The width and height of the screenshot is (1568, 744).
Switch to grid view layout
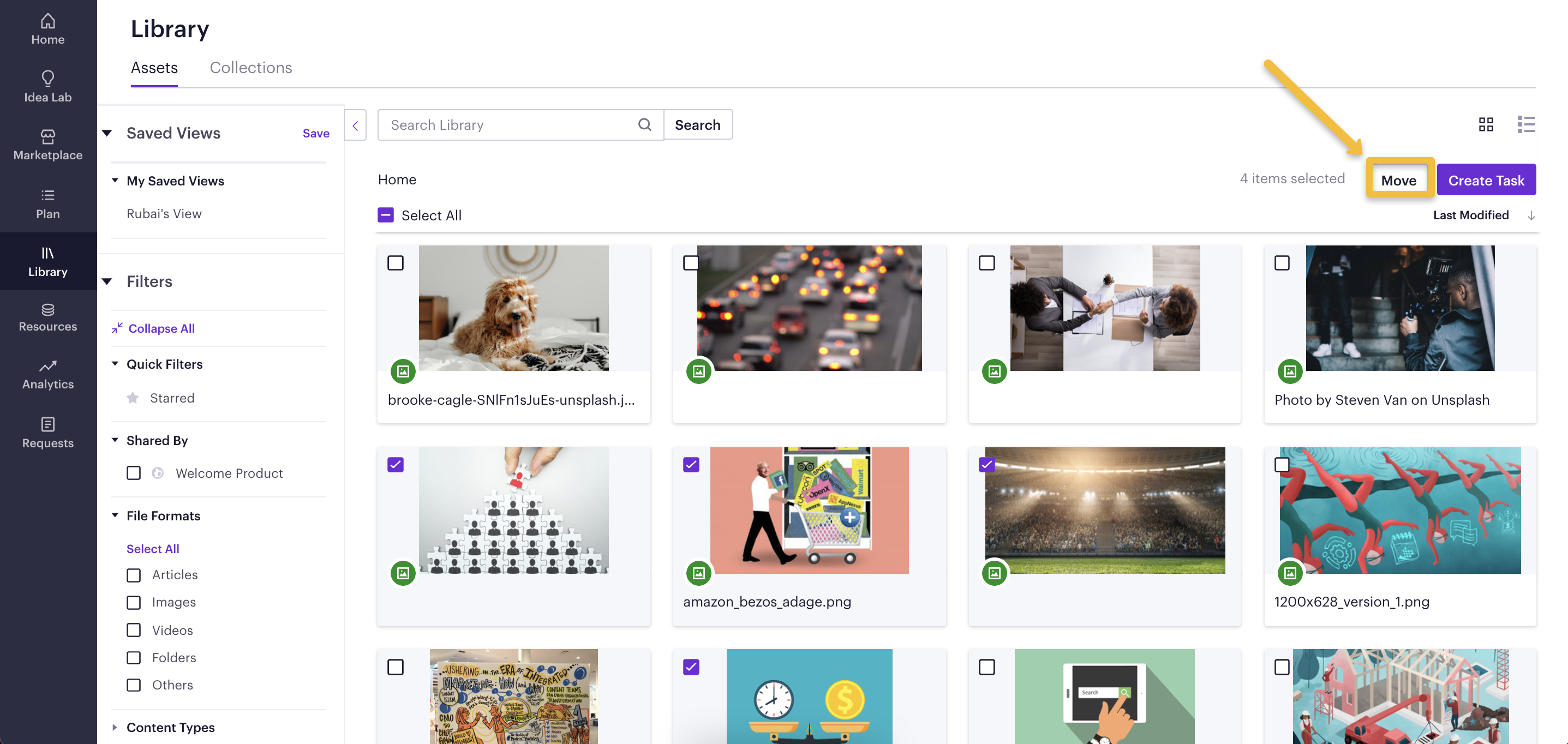click(1486, 124)
